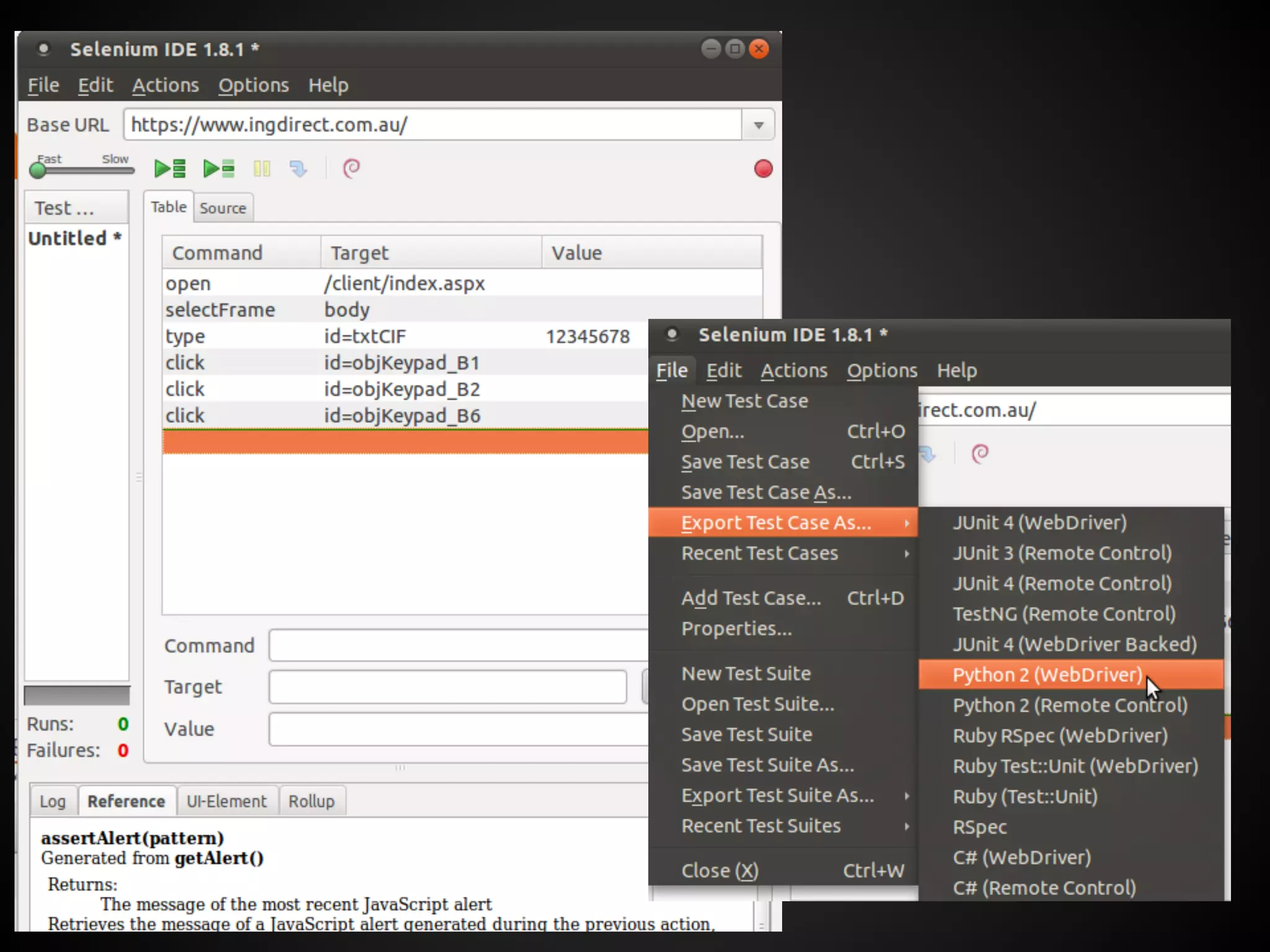This screenshot has width=1270, height=952.
Task: Expand Recent Test Suites submenu
Action: coord(783,826)
